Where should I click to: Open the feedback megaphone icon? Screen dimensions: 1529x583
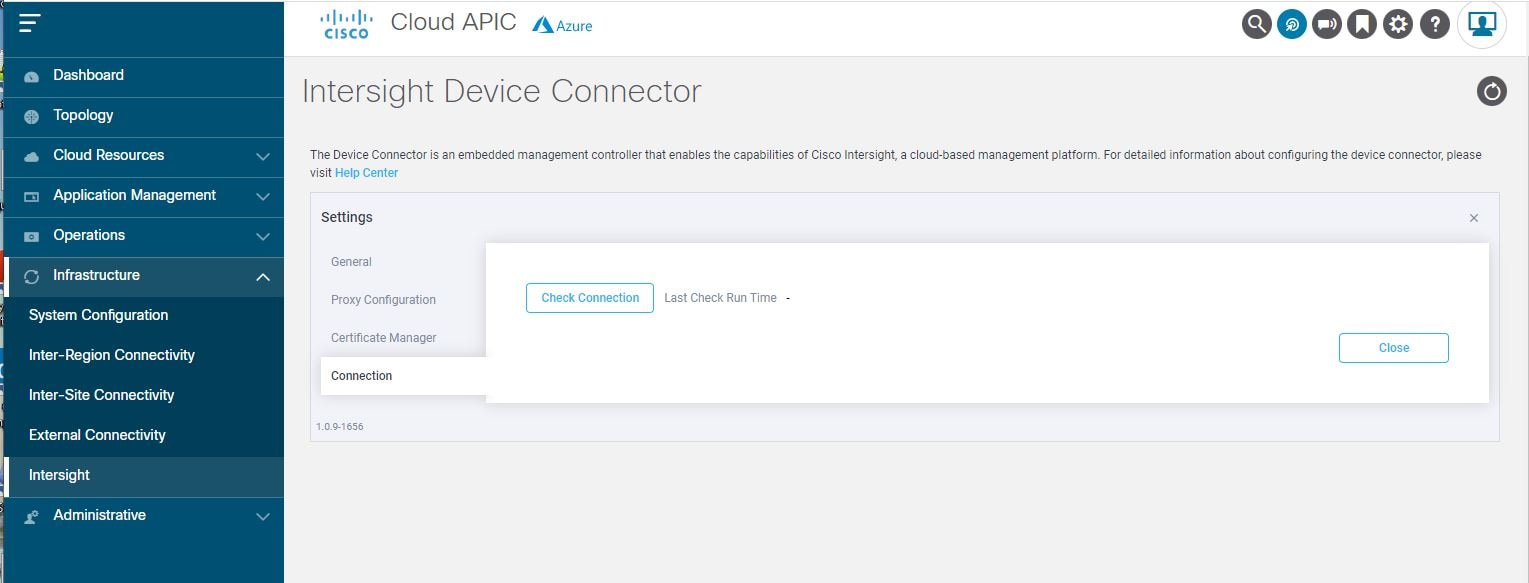click(1327, 24)
